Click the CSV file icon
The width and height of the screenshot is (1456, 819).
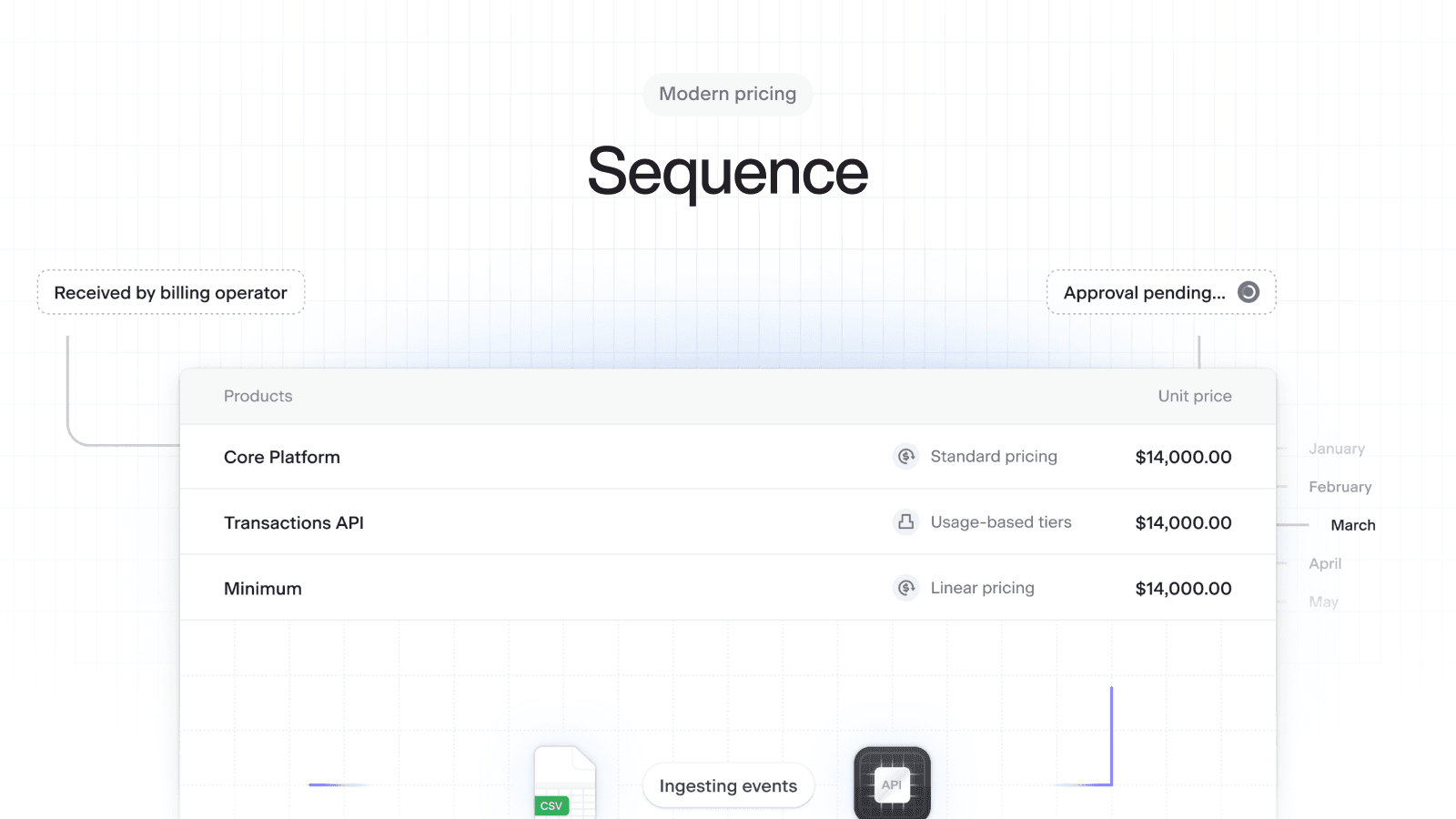tap(564, 782)
